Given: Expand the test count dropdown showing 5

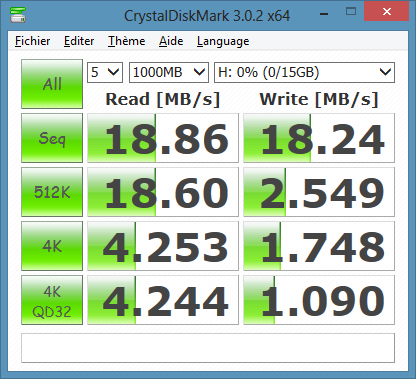Looking at the screenshot, I should (x=105, y=72).
